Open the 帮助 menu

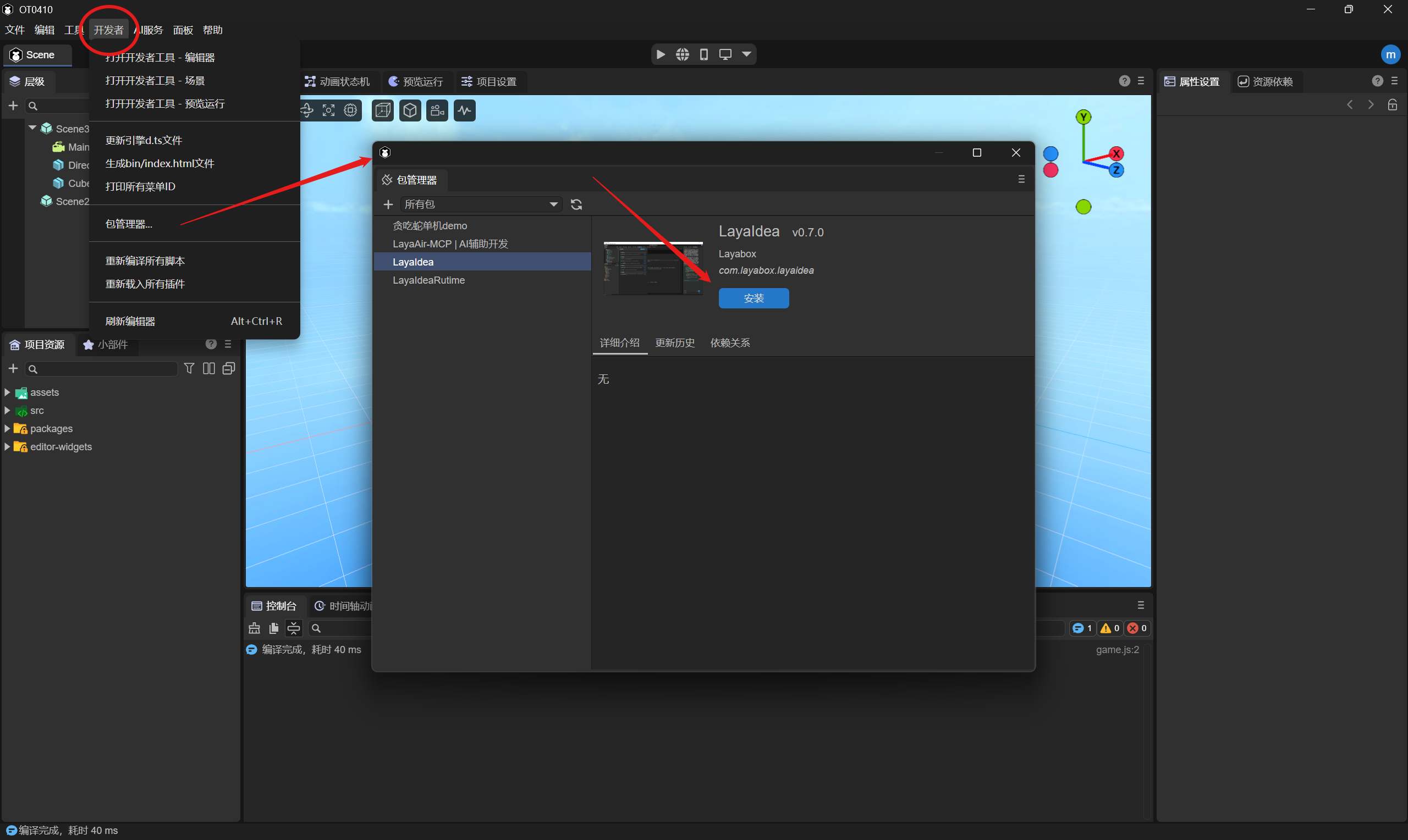[213, 30]
